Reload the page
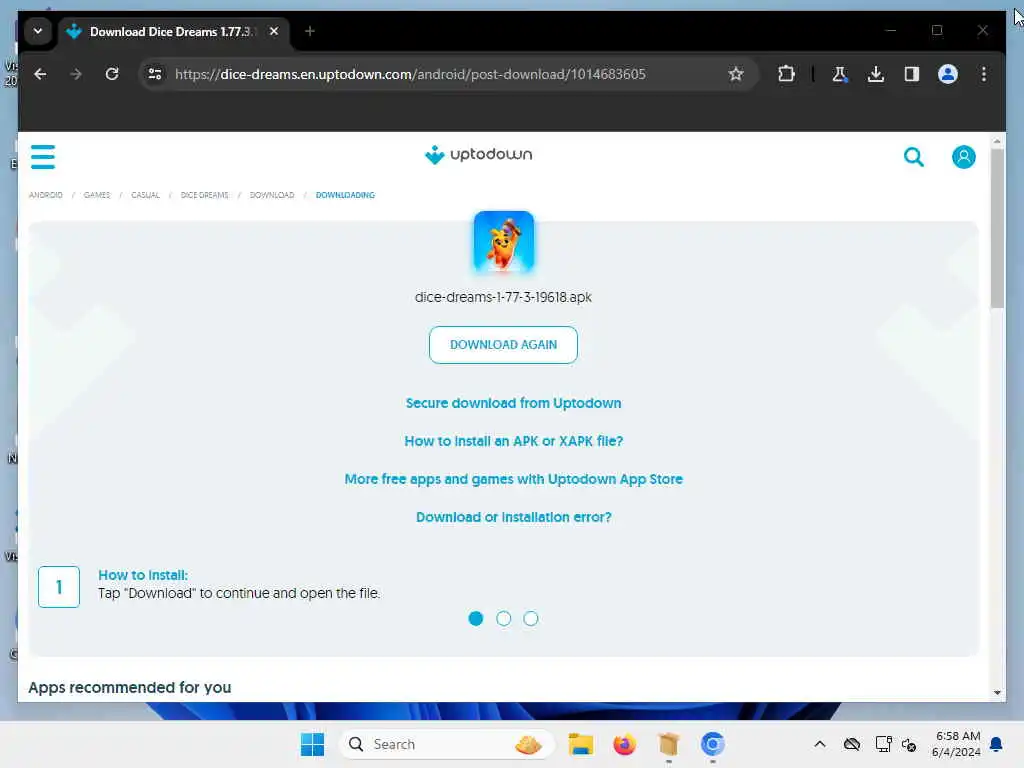Image resolution: width=1024 pixels, height=768 pixels. coord(112,74)
